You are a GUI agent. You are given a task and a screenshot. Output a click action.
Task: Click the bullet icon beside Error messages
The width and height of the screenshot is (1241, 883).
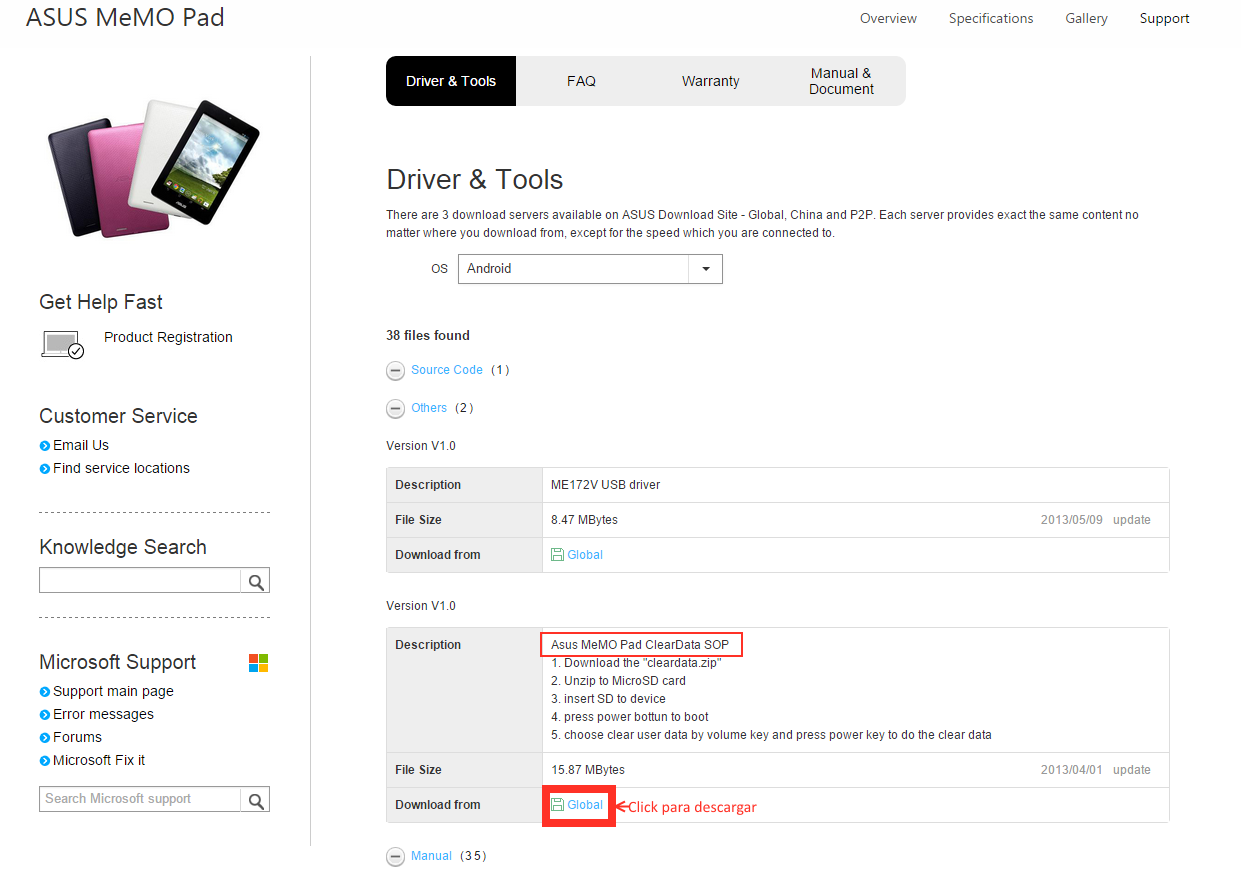pyautogui.click(x=45, y=715)
